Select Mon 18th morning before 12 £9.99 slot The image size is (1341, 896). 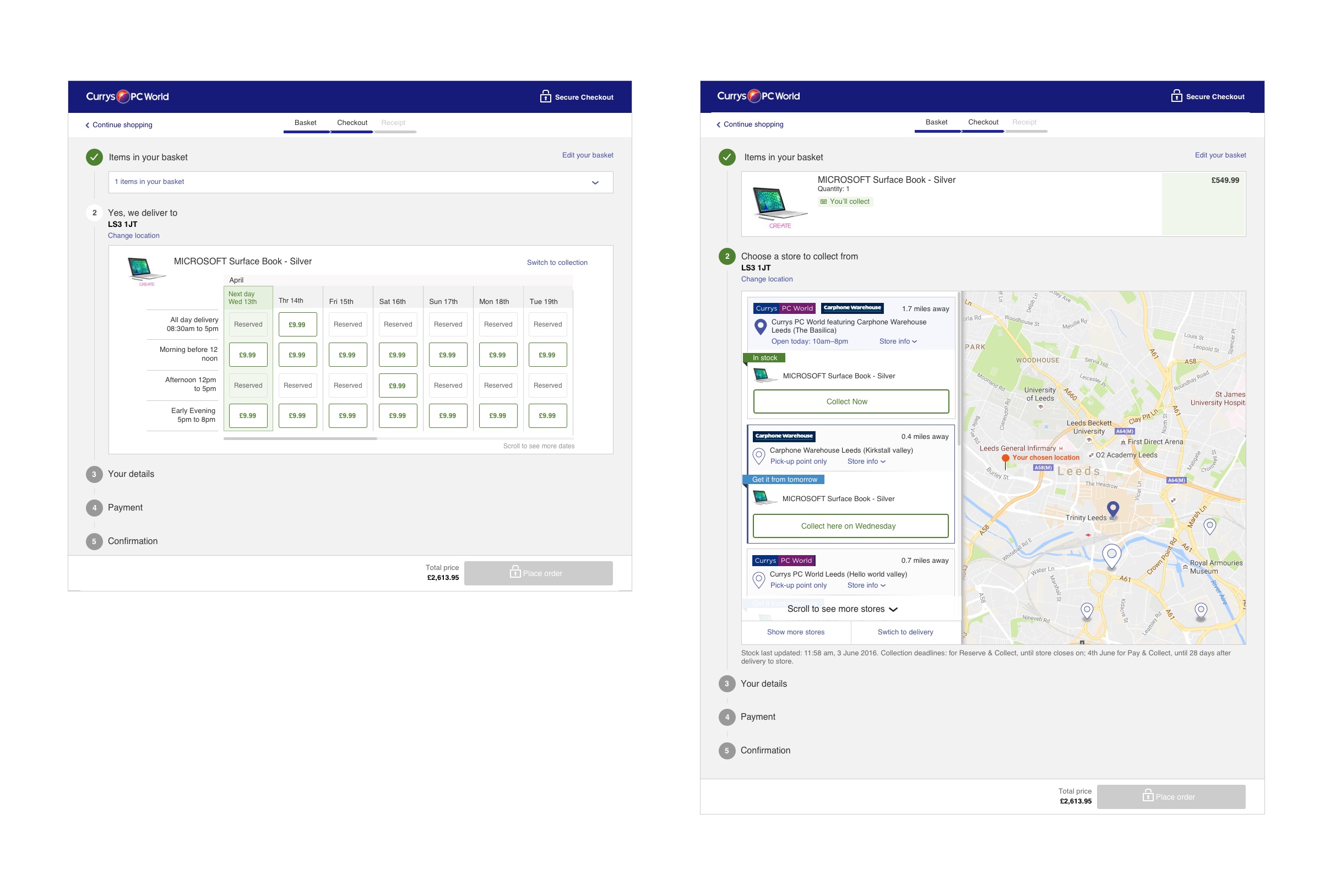[x=498, y=355]
